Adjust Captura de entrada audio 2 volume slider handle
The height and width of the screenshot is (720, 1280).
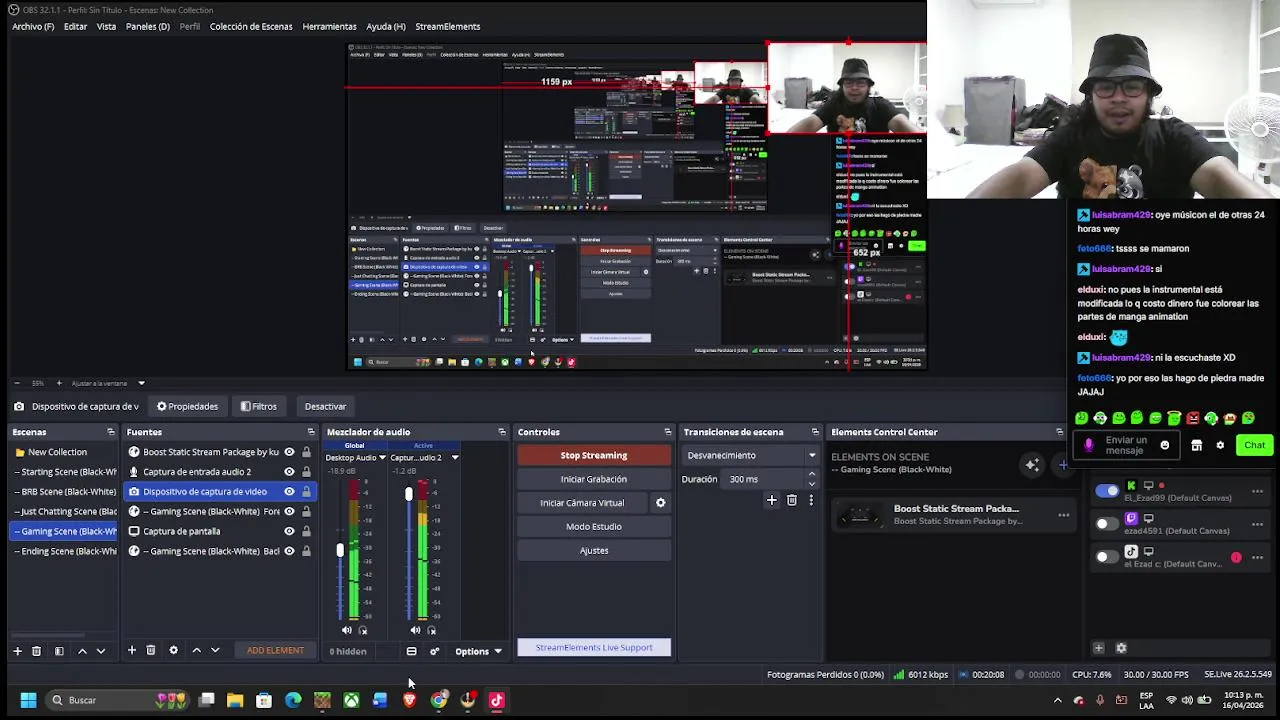[x=408, y=494]
